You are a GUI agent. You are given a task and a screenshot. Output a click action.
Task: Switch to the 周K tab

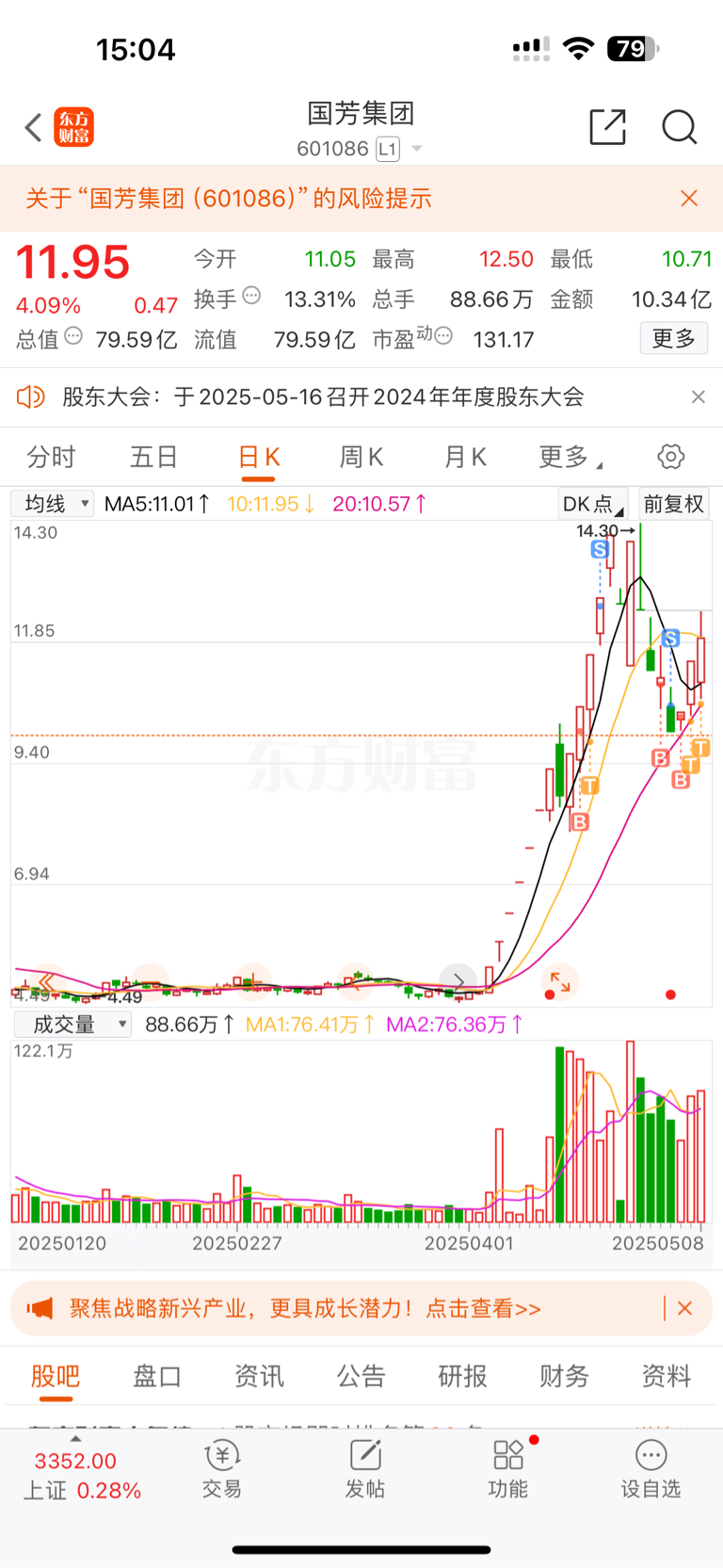[361, 458]
